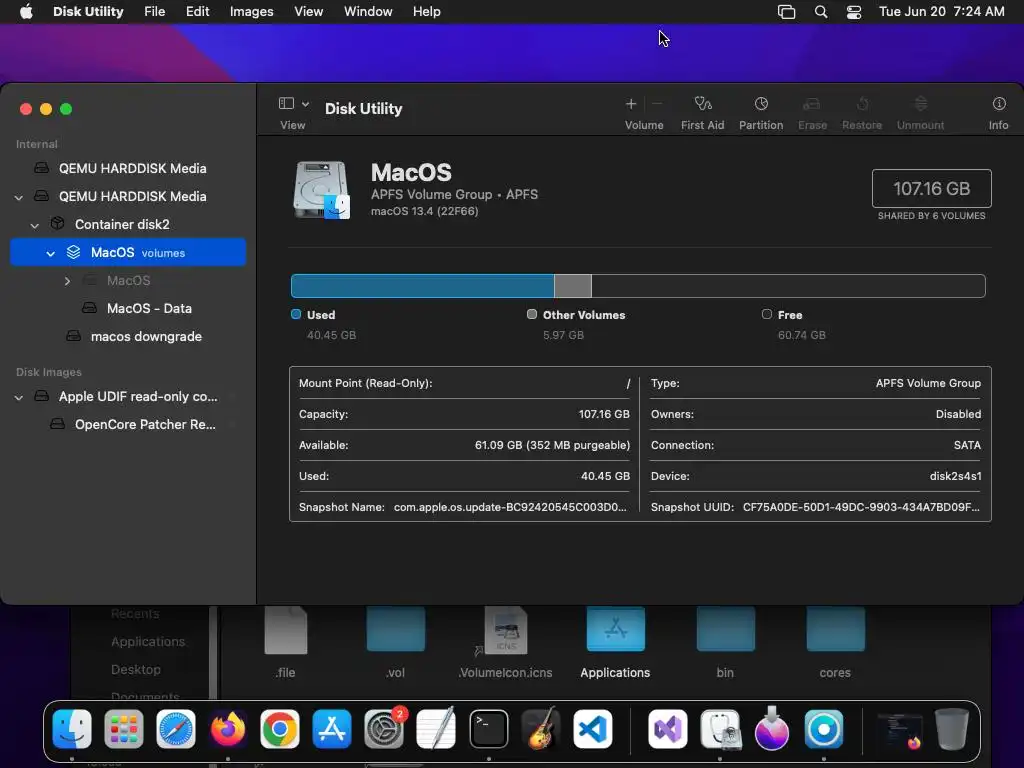Click the Free legend swatch
Image resolution: width=1024 pixels, height=768 pixels.
click(767, 314)
